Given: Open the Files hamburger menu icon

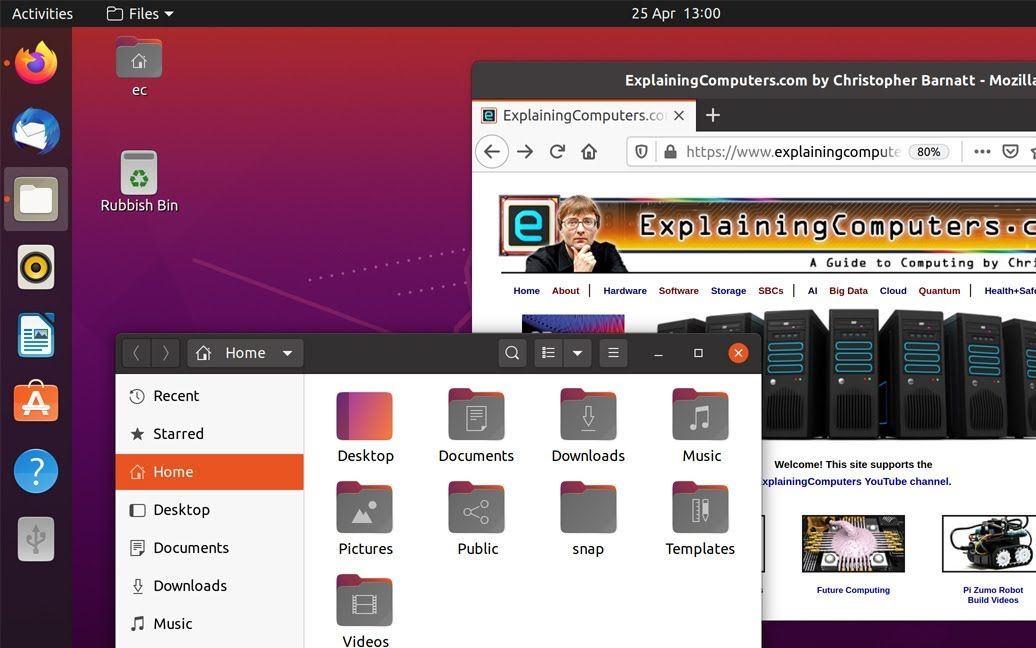Looking at the screenshot, I should [x=613, y=352].
